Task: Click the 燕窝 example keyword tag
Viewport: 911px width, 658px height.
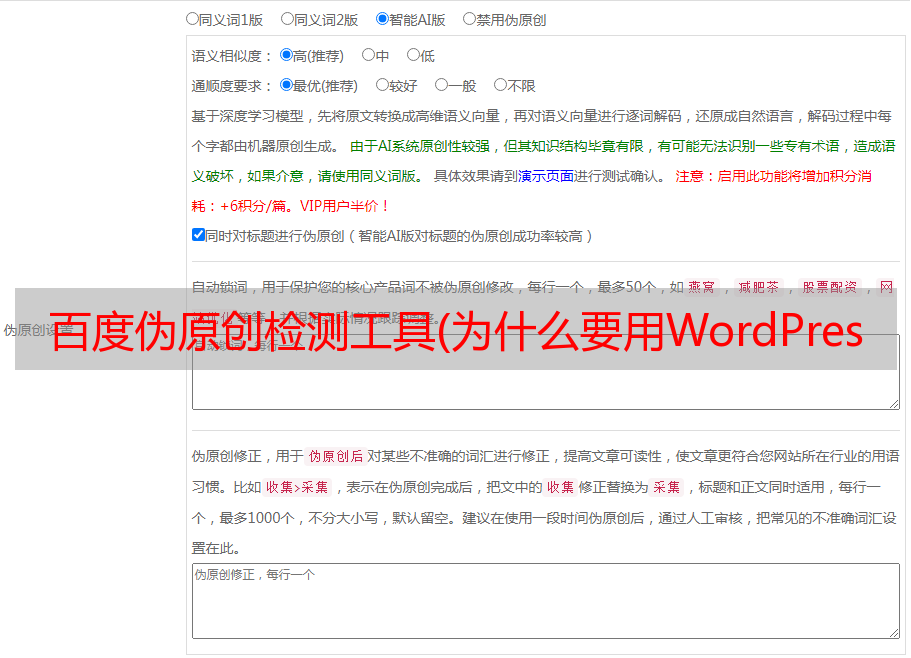Action: tap(702, 286)
